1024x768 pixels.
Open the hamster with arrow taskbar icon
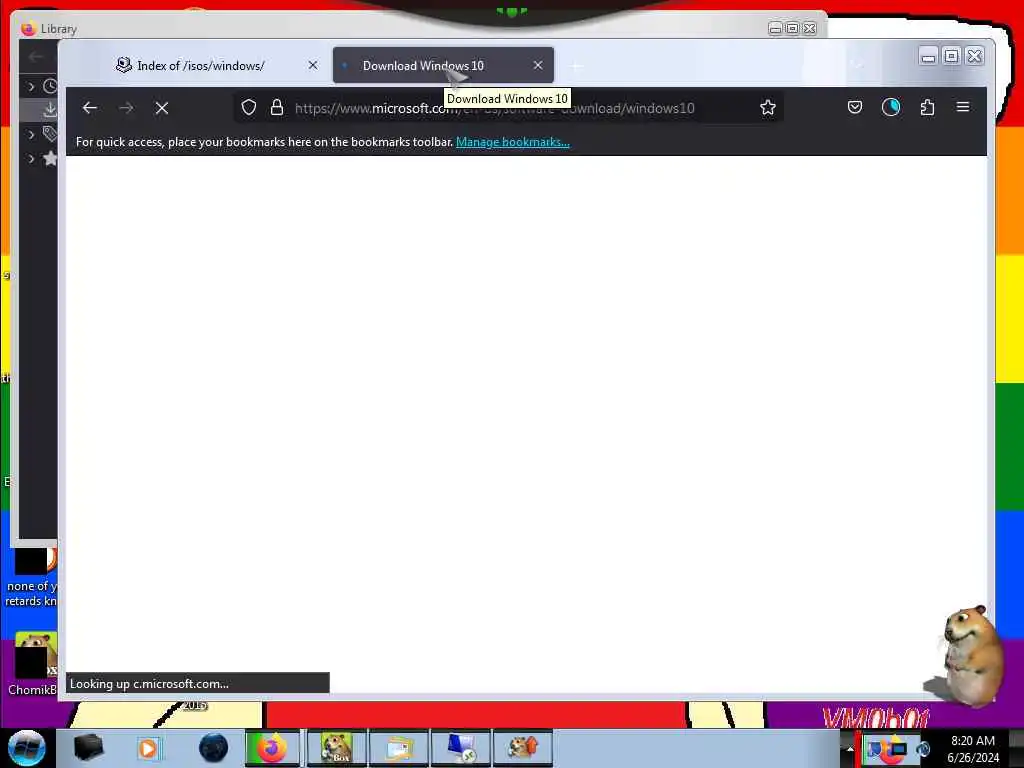(x=523, y=748)
